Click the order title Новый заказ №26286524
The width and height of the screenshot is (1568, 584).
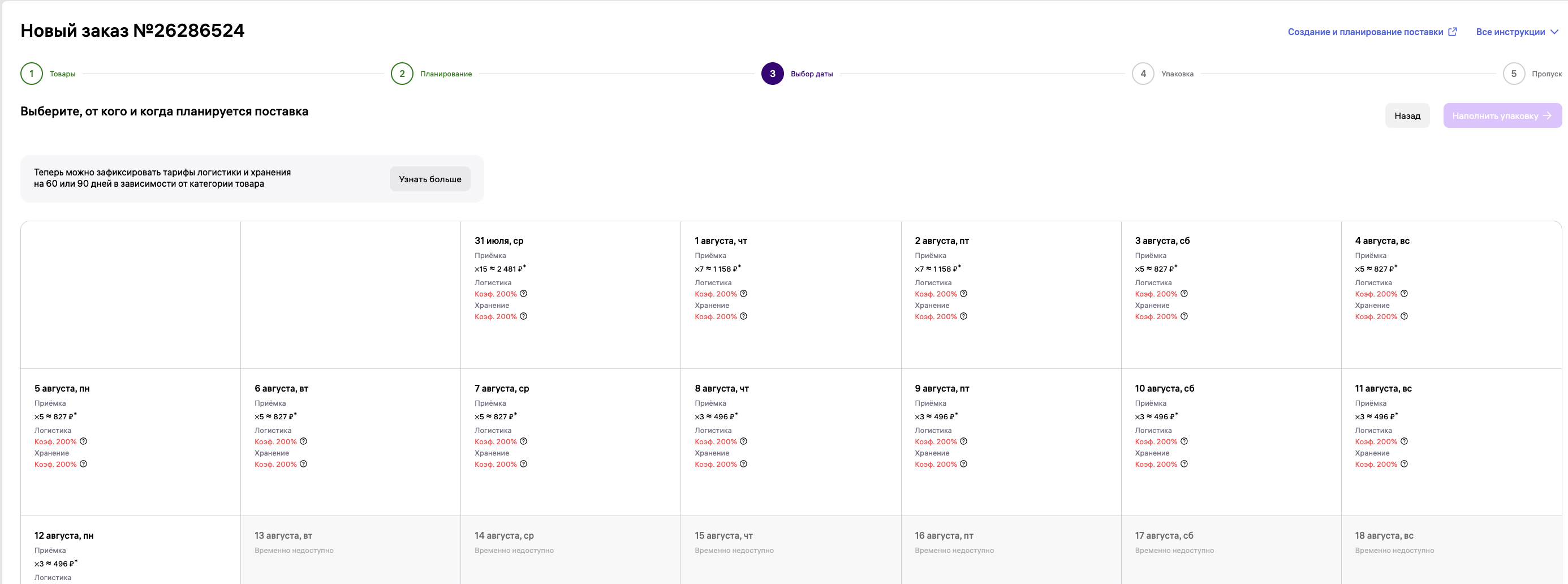pos(133,31)
